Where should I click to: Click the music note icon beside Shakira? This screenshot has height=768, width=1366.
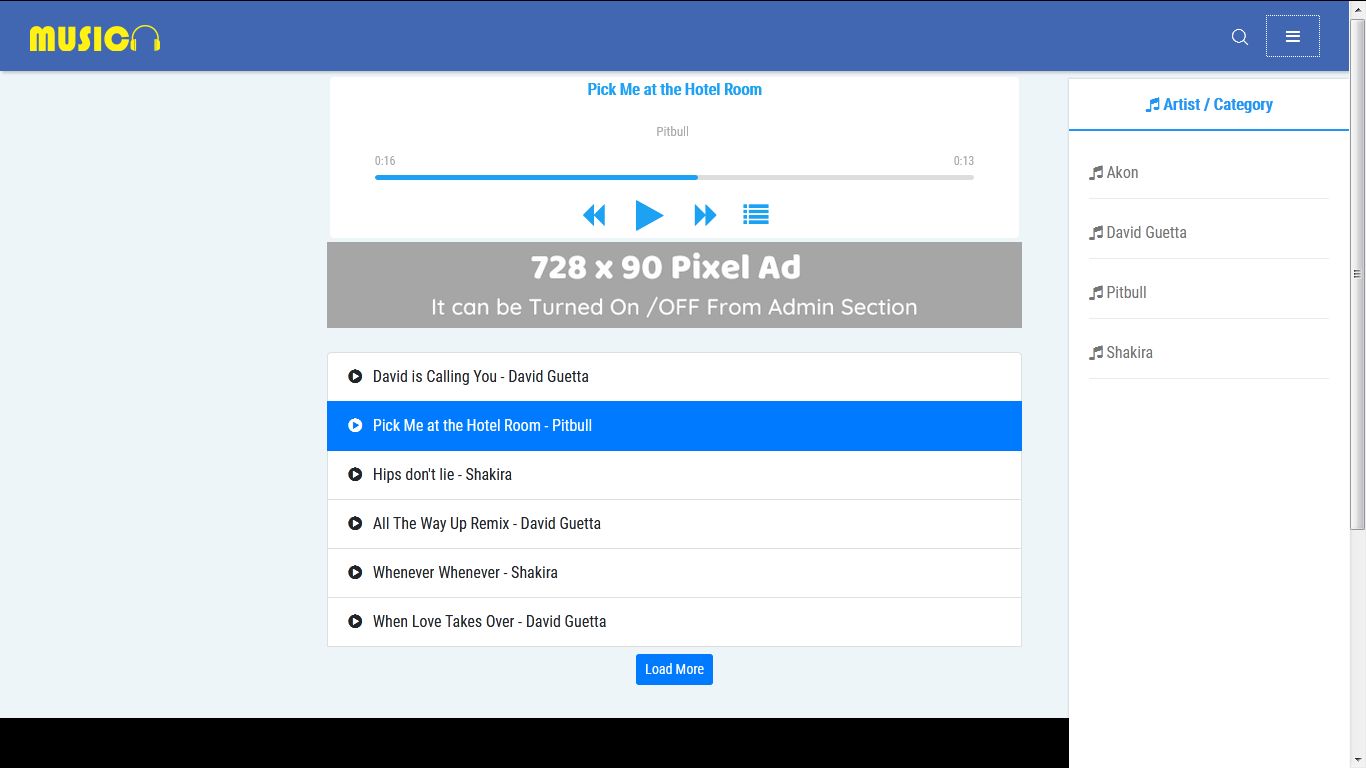coord(1096,353)
